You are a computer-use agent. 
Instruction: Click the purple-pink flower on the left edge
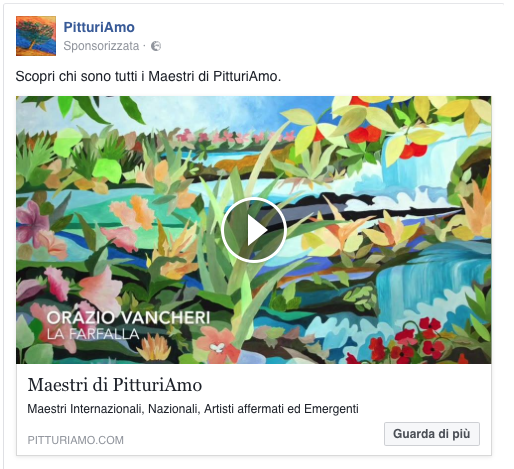point(32,222)
